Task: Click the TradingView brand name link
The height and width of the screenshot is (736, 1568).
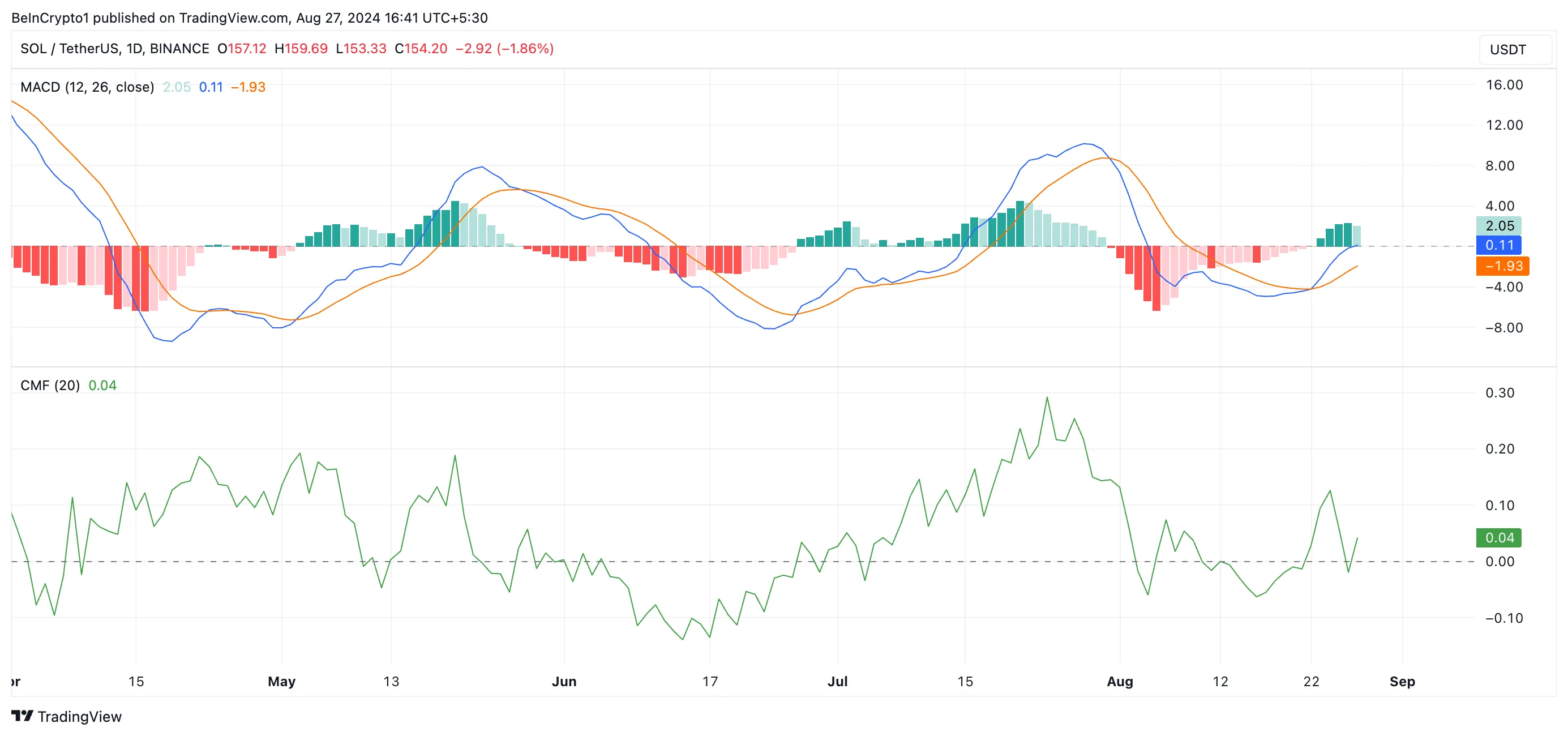Action: (x=80, y=717)
